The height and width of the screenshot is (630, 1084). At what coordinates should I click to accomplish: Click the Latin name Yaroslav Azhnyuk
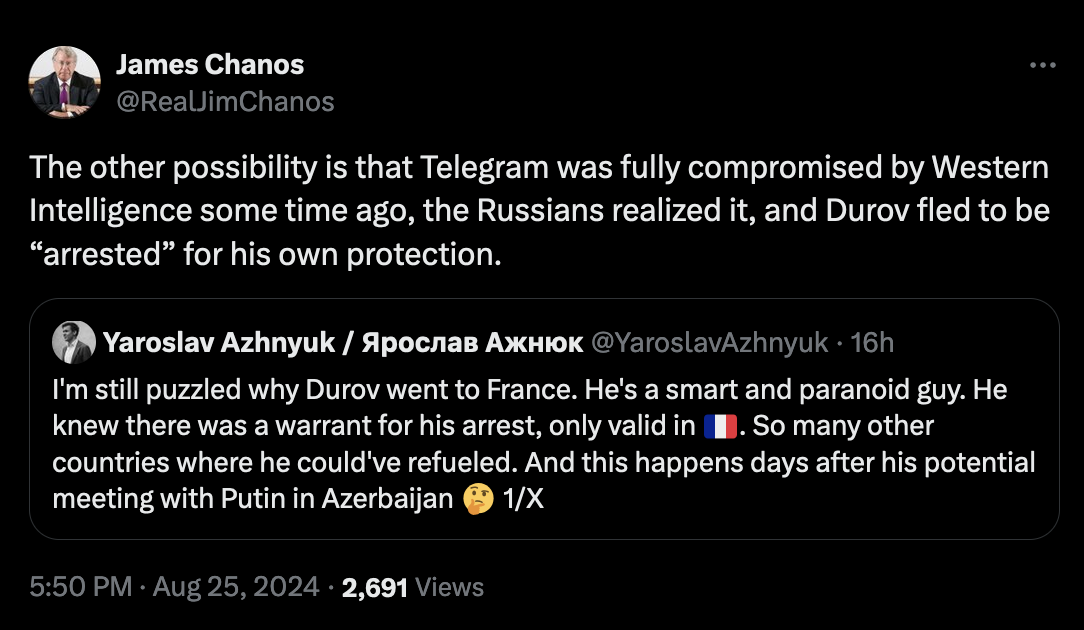click(x=219, y=343)
